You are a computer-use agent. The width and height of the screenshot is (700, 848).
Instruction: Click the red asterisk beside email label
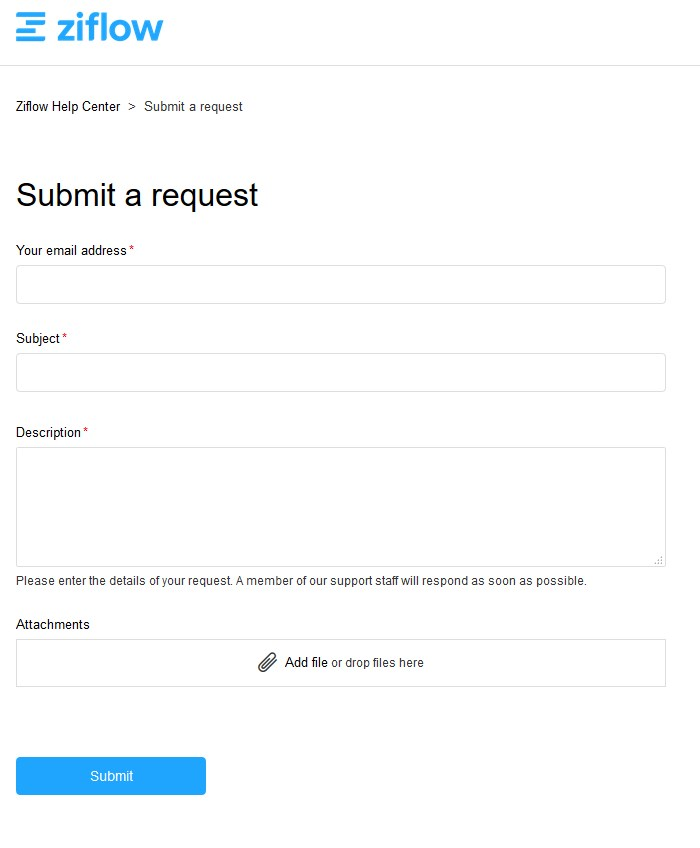(131, 249)
